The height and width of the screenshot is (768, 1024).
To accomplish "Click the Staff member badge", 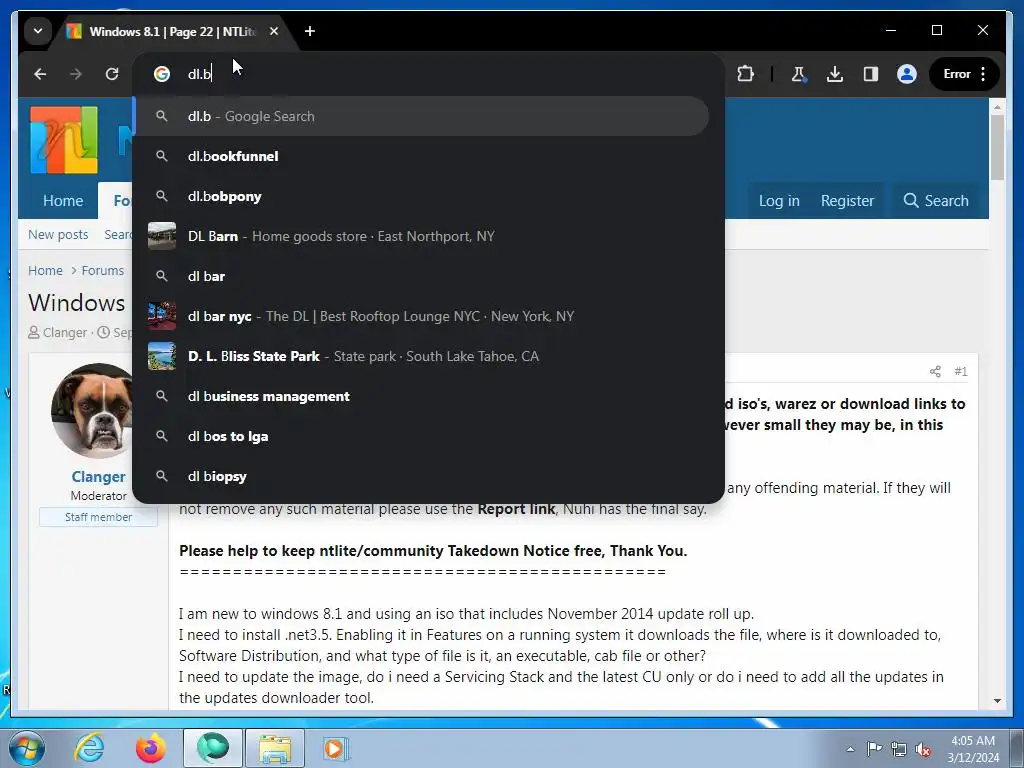I will tap(98, 517).
